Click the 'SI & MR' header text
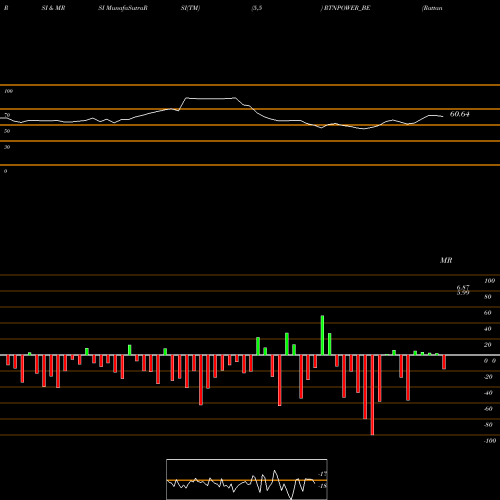The image size is (500, 500). (53, 8)
